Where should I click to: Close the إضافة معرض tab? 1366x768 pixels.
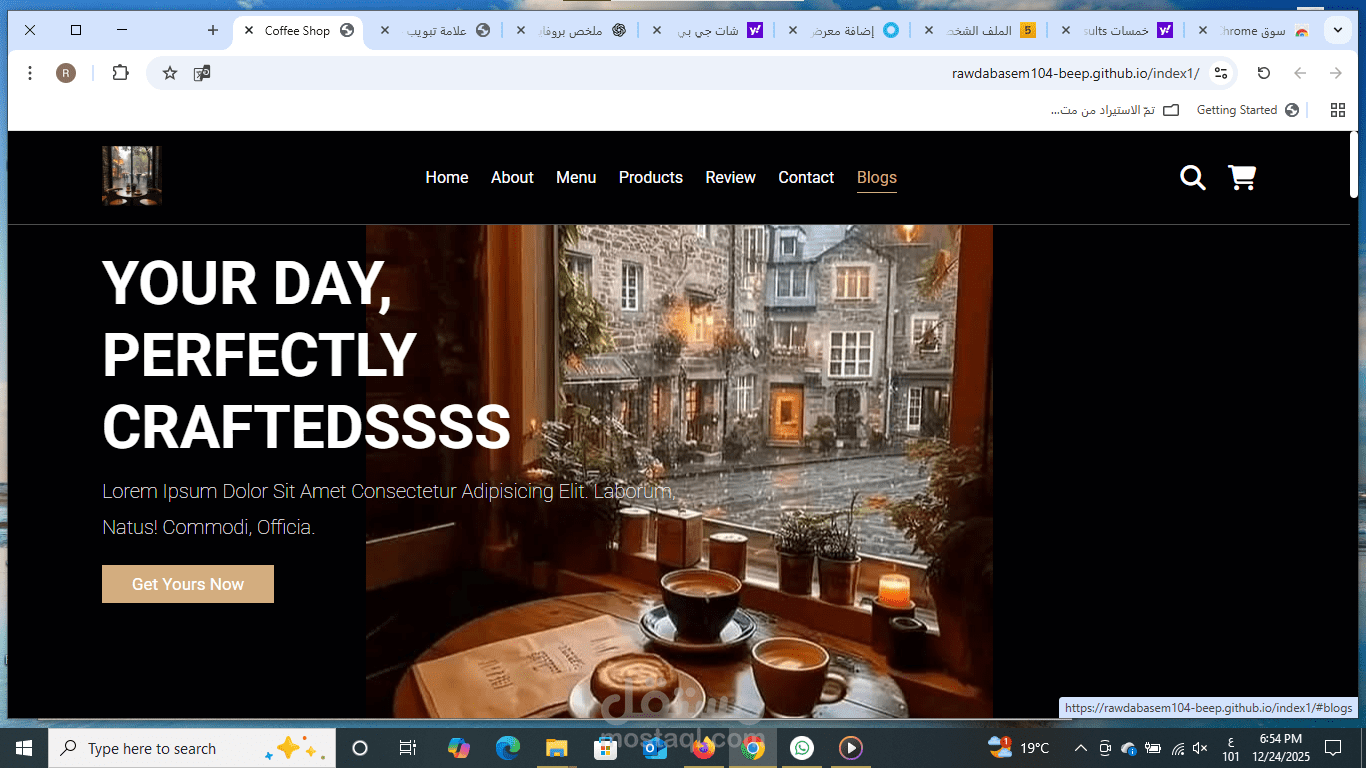click(793, 31)
